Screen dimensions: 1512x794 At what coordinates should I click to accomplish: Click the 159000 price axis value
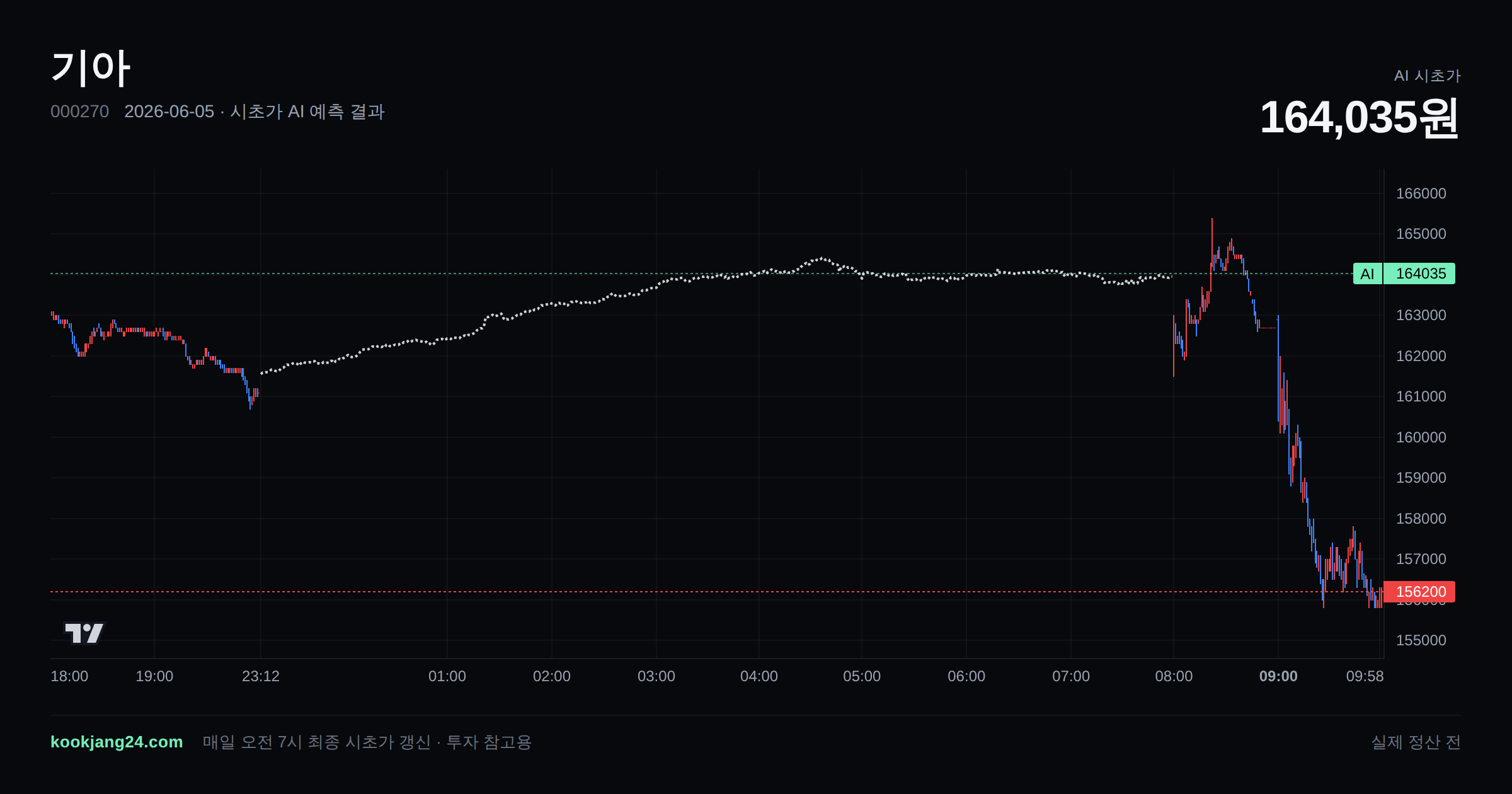coord(1421,478)
